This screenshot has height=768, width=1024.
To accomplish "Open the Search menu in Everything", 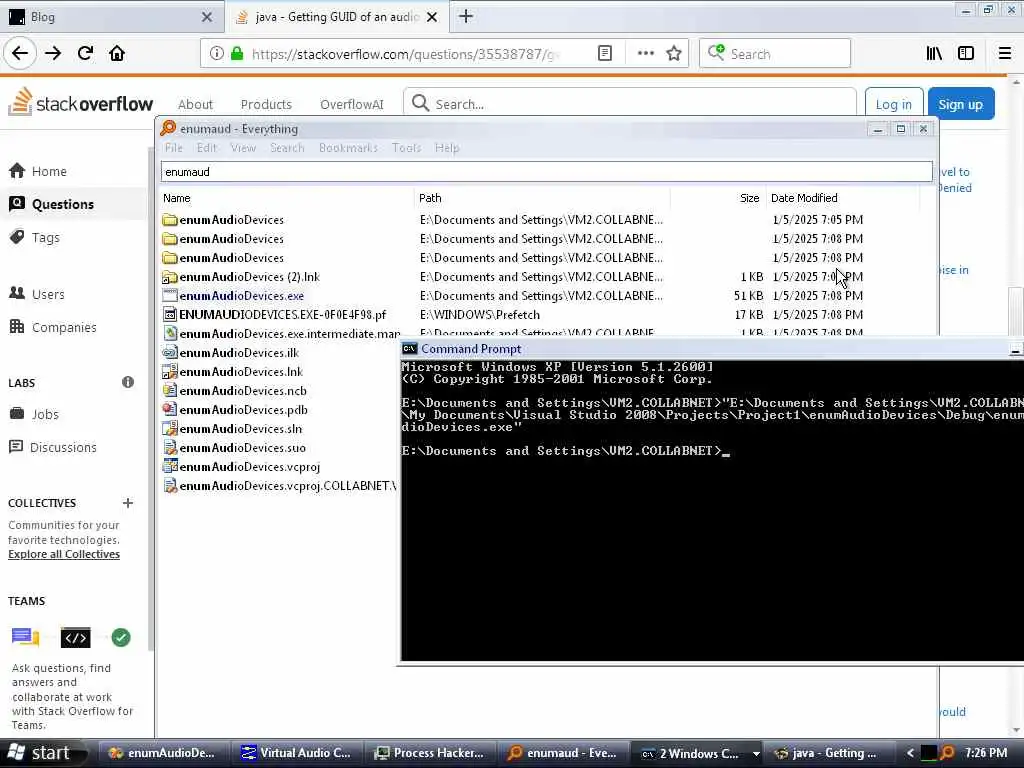I will (x=287, y=148).
